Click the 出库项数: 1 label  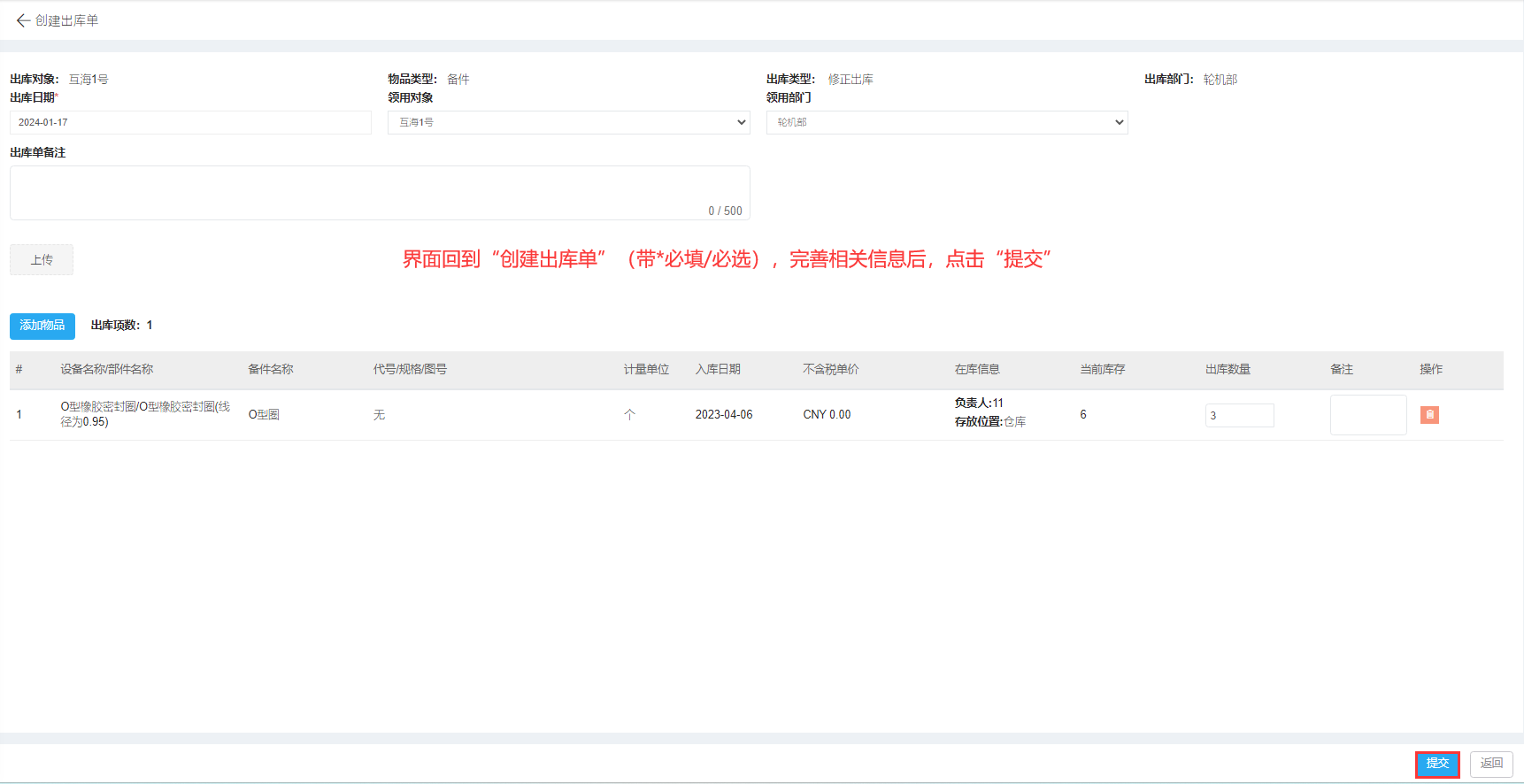pyautogui.click(x=121, y=326)
